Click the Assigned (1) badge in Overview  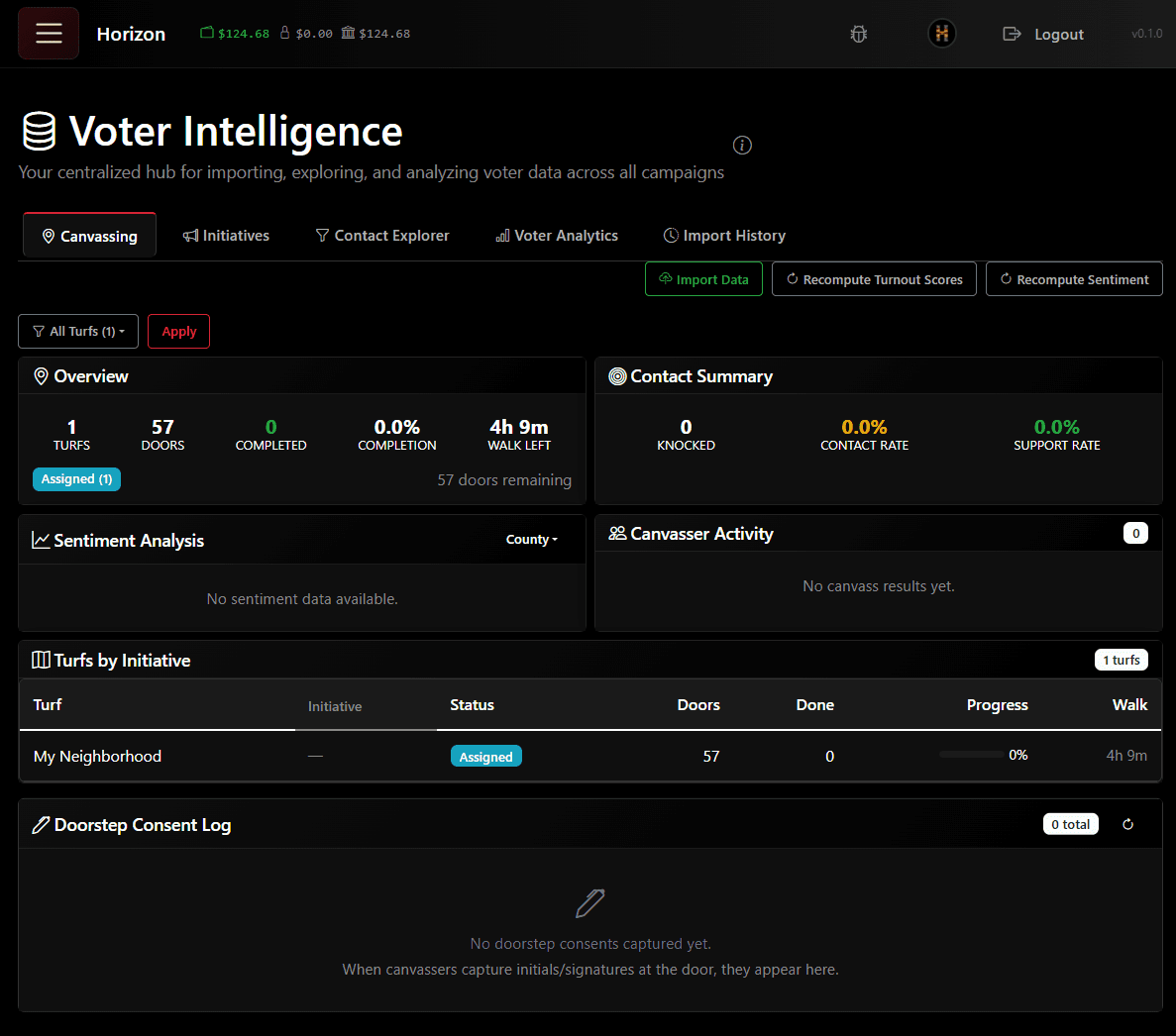(x=76, y=479)
